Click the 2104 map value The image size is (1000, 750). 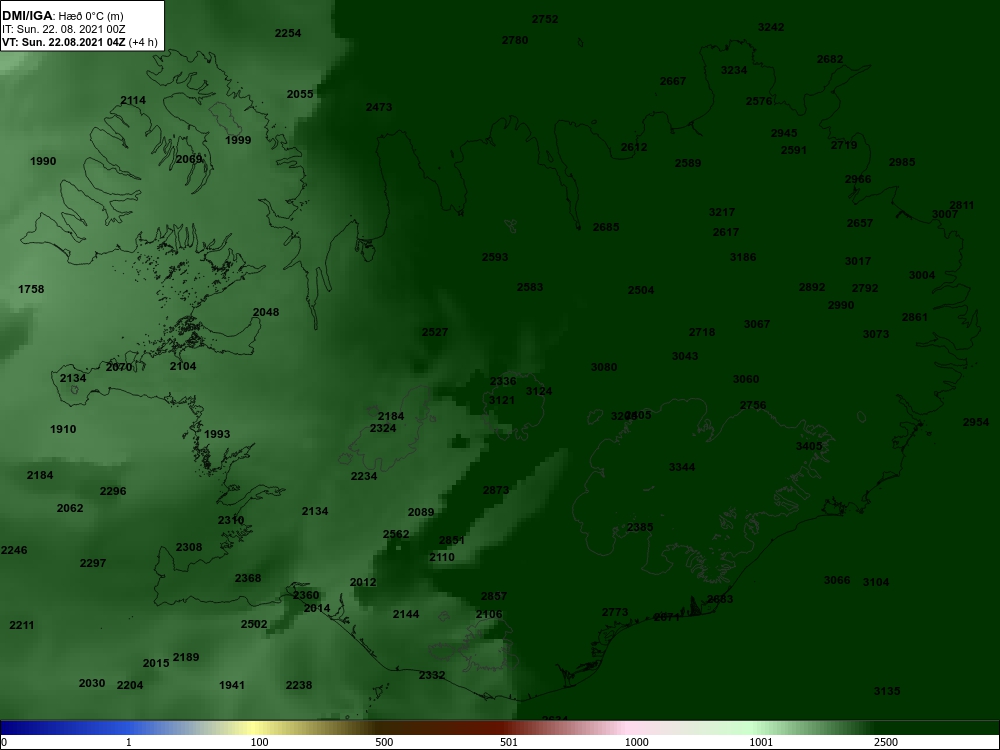tap(183, 367)
